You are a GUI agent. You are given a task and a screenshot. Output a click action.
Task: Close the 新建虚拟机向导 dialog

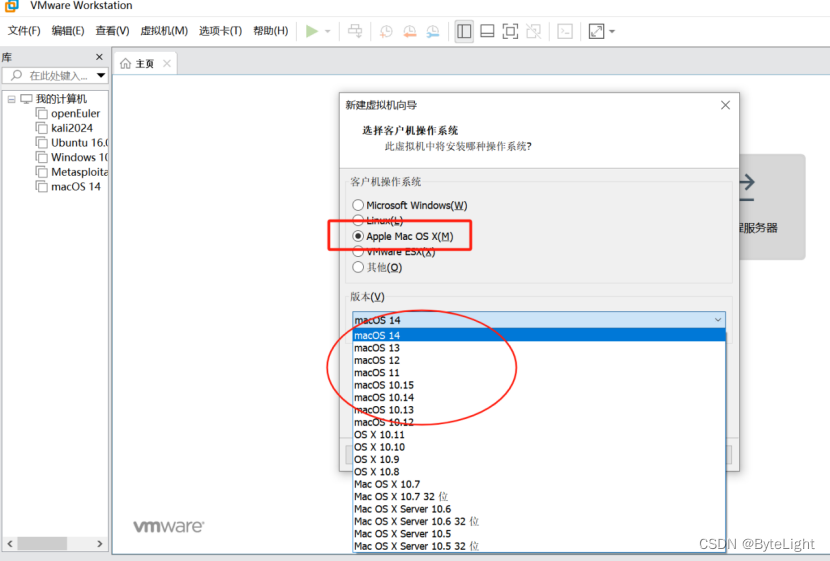coord(725,105)
